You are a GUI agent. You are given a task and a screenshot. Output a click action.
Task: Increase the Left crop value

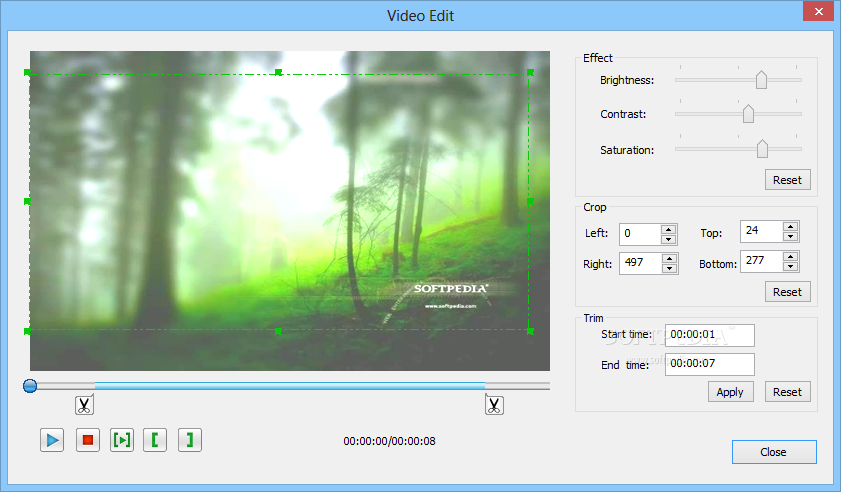pyautogui.click(x=668, y=229)
